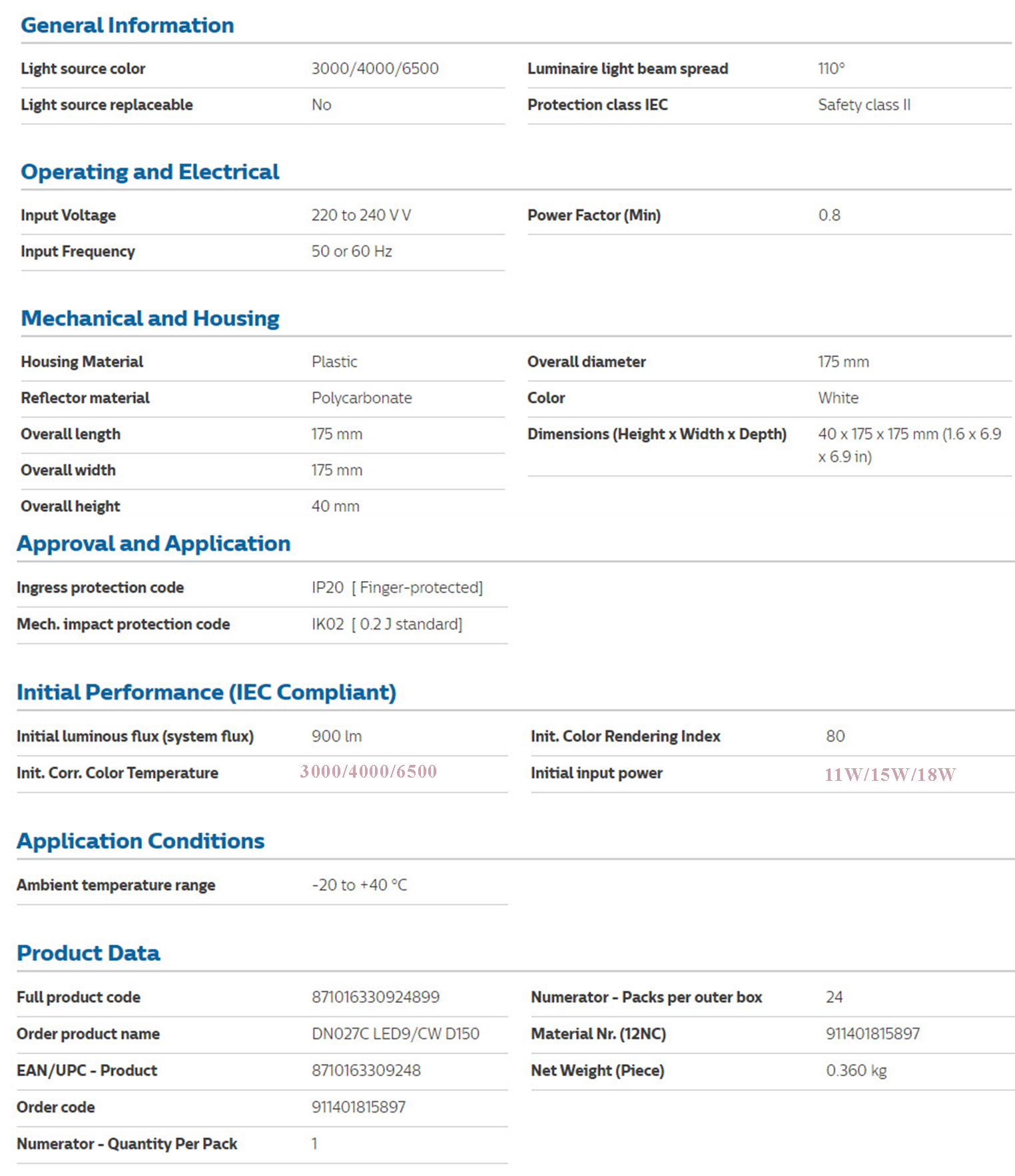Click the Light source replaceable label
The width and height of the screenshot is (1015, 1176).
(107, 105)
